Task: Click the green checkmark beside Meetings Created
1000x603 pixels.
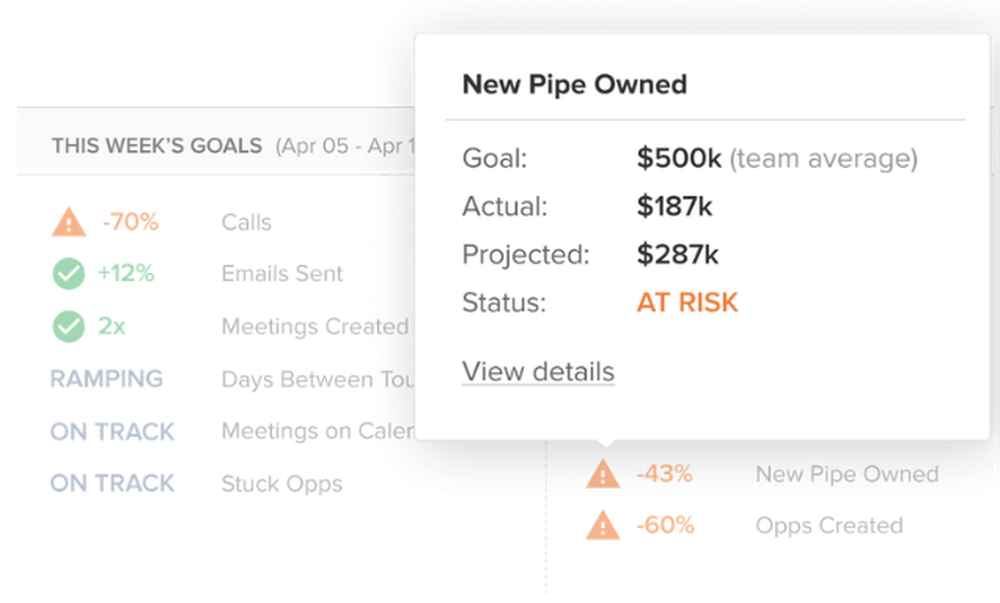Action: click(x=68, y=327)
